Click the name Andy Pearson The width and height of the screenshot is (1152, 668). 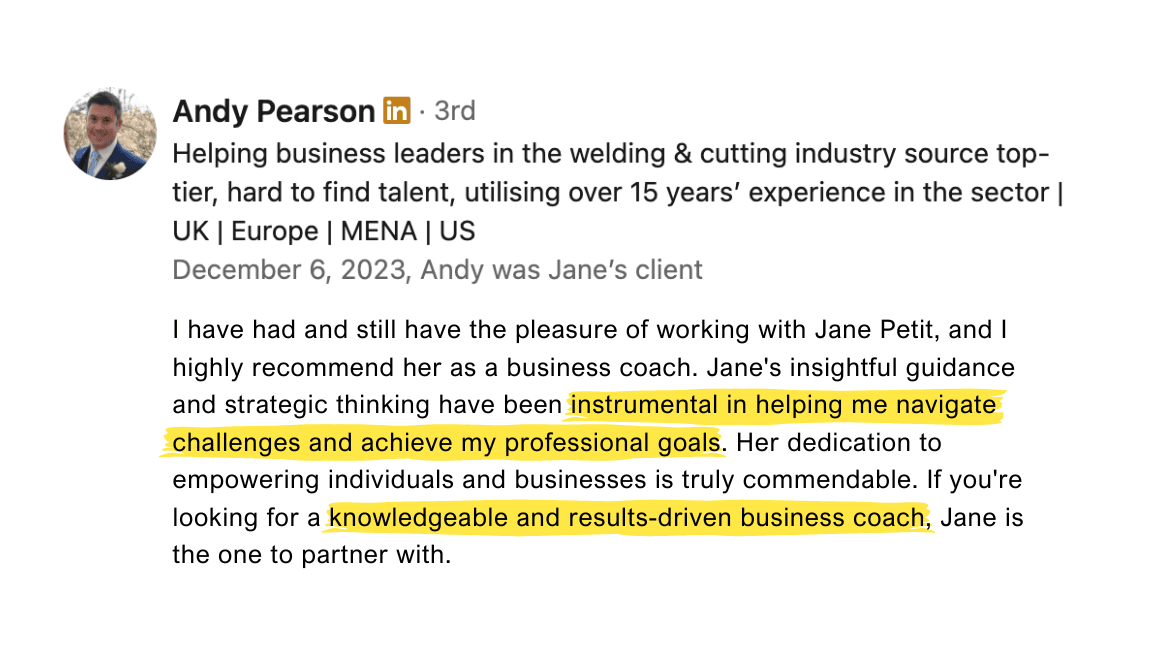pyautogui.click(x=273, y=111)
